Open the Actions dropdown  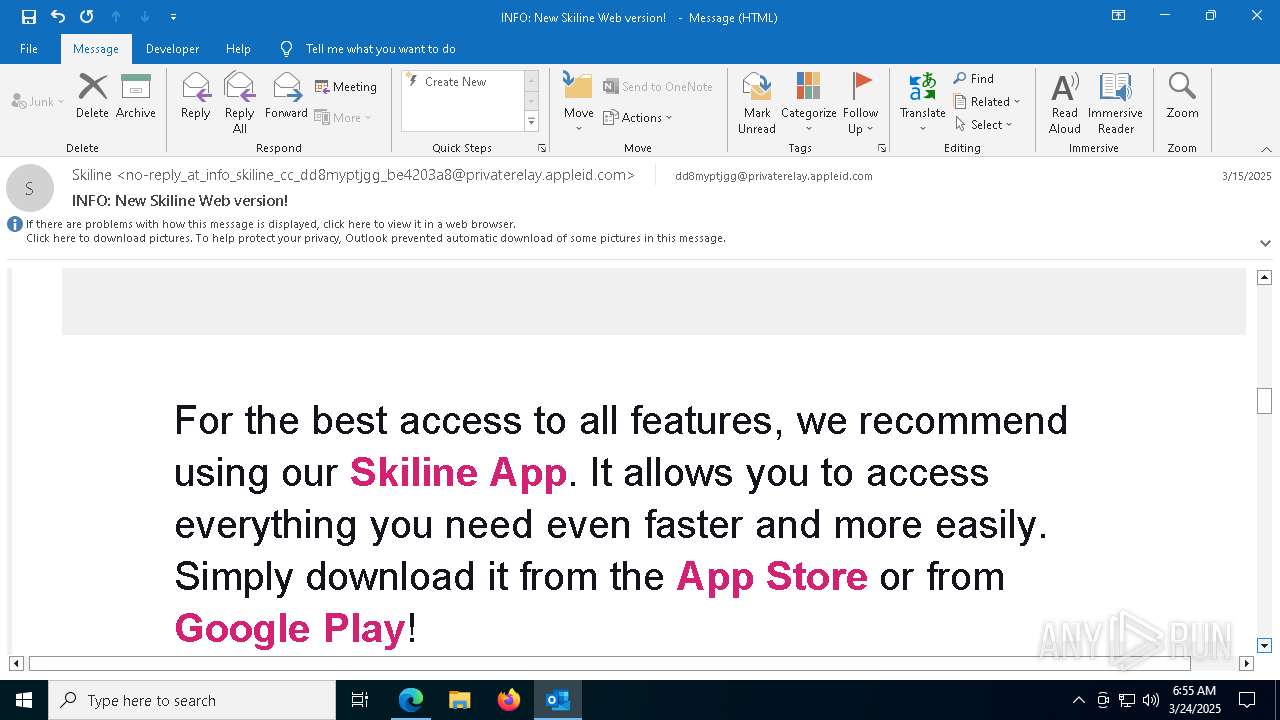click(x=638, y=117)
